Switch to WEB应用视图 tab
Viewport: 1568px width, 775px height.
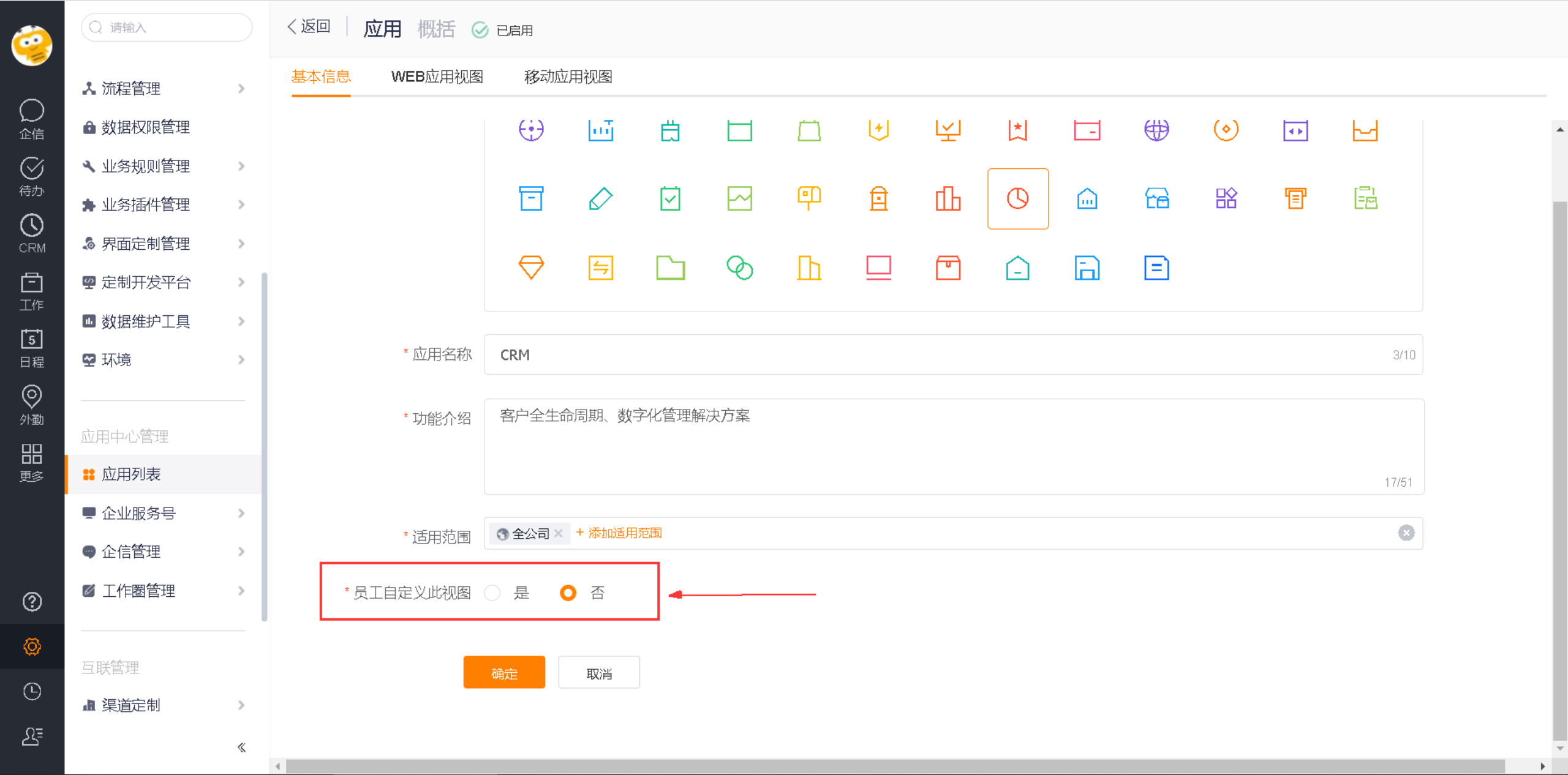pyautogui.click(x=437, y=77)
